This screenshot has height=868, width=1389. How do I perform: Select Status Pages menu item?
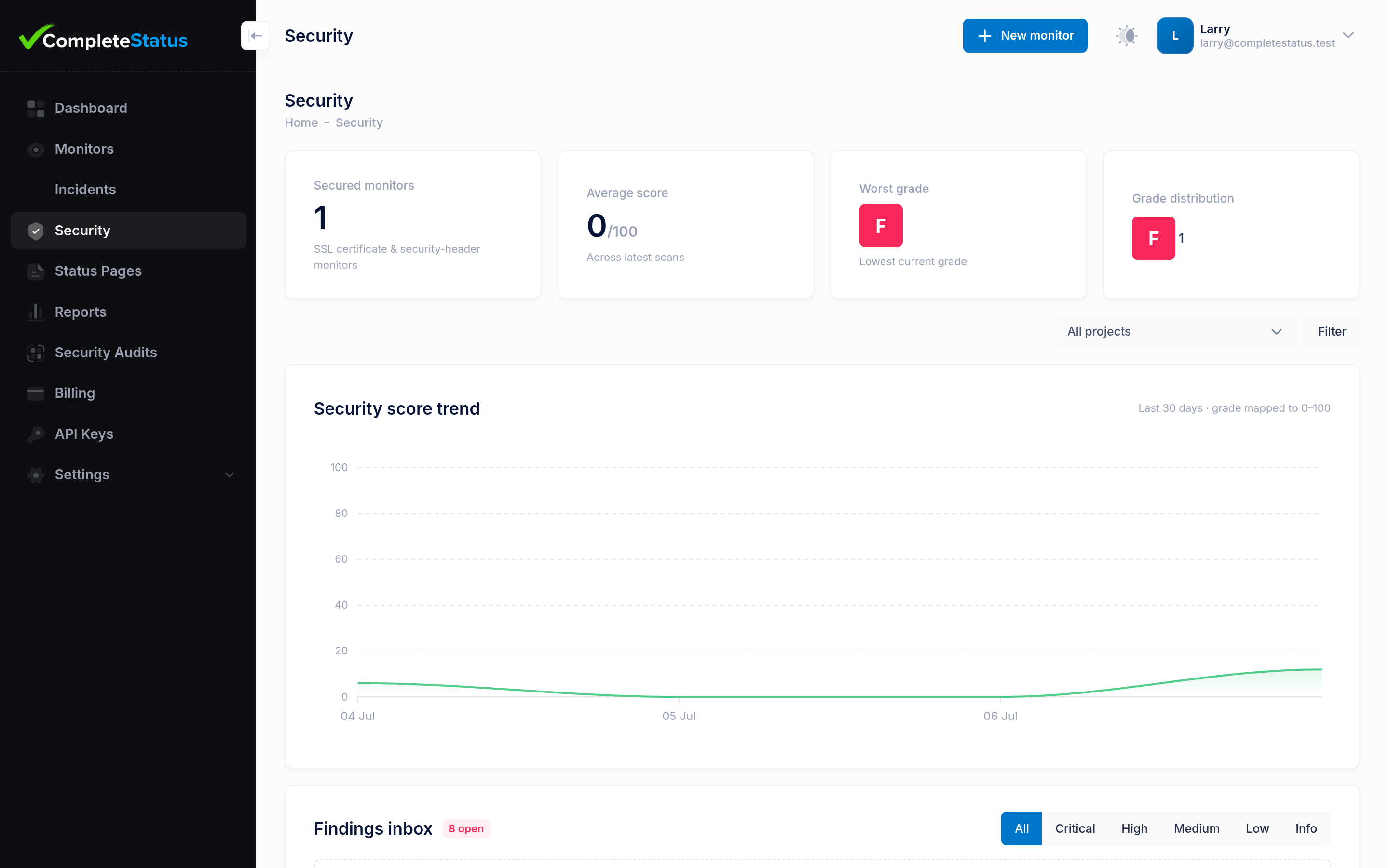point(128,271)
